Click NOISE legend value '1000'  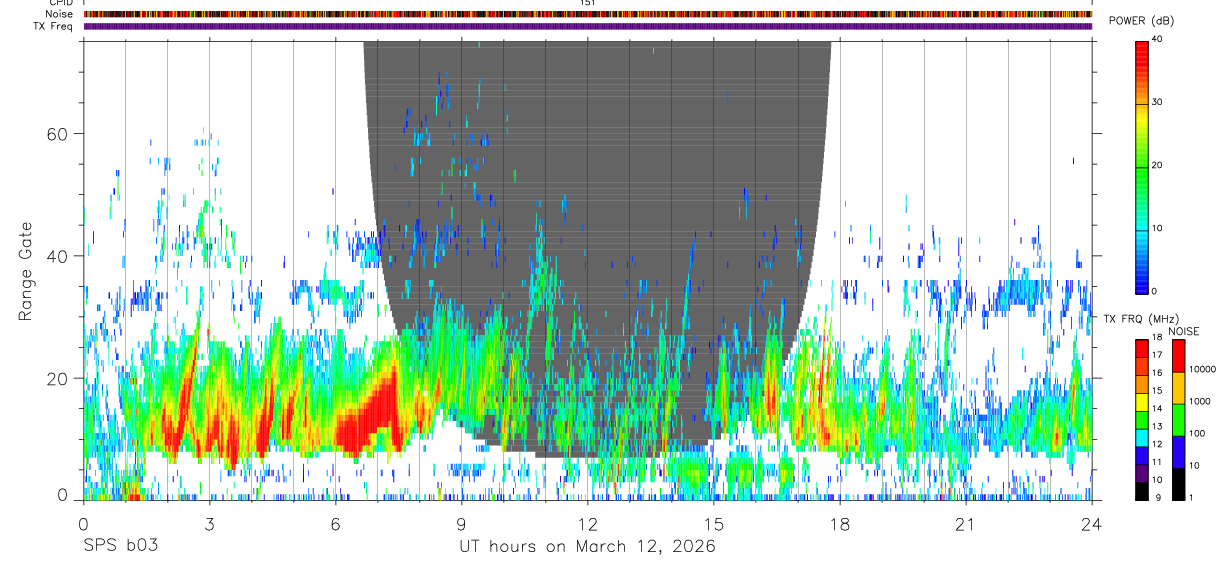1201,401
